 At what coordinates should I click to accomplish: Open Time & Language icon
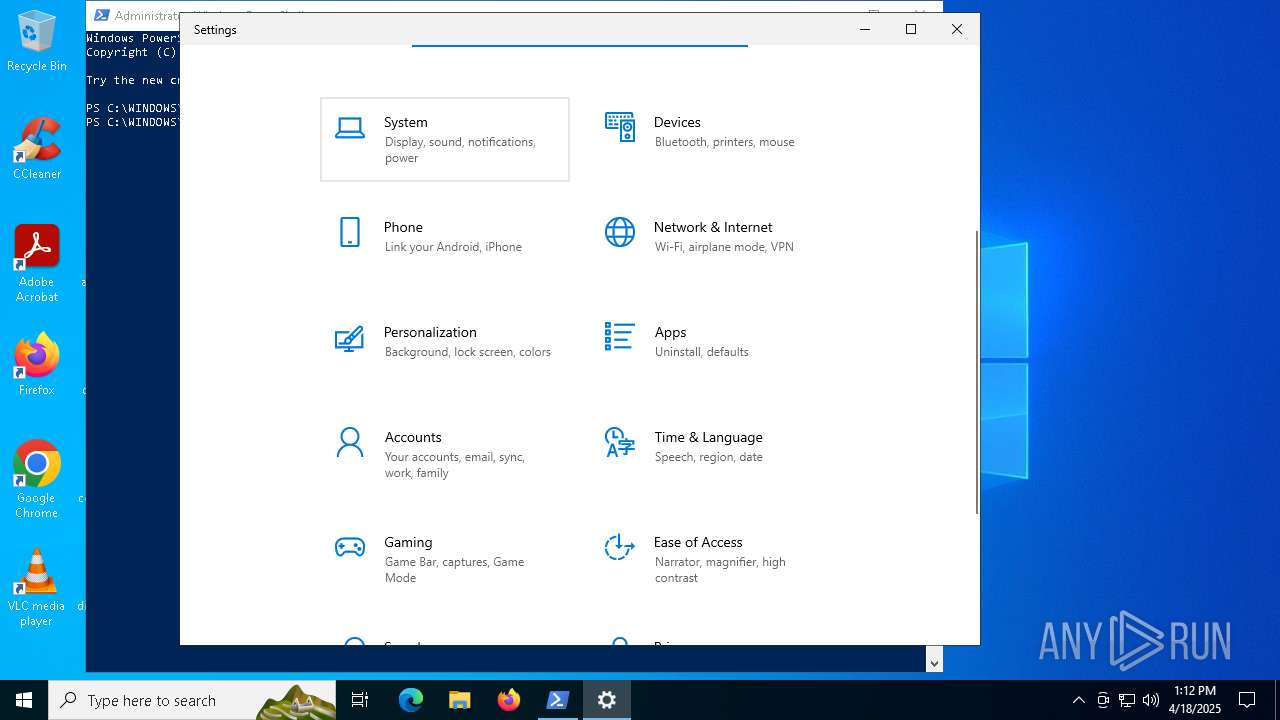coord(620,442)
